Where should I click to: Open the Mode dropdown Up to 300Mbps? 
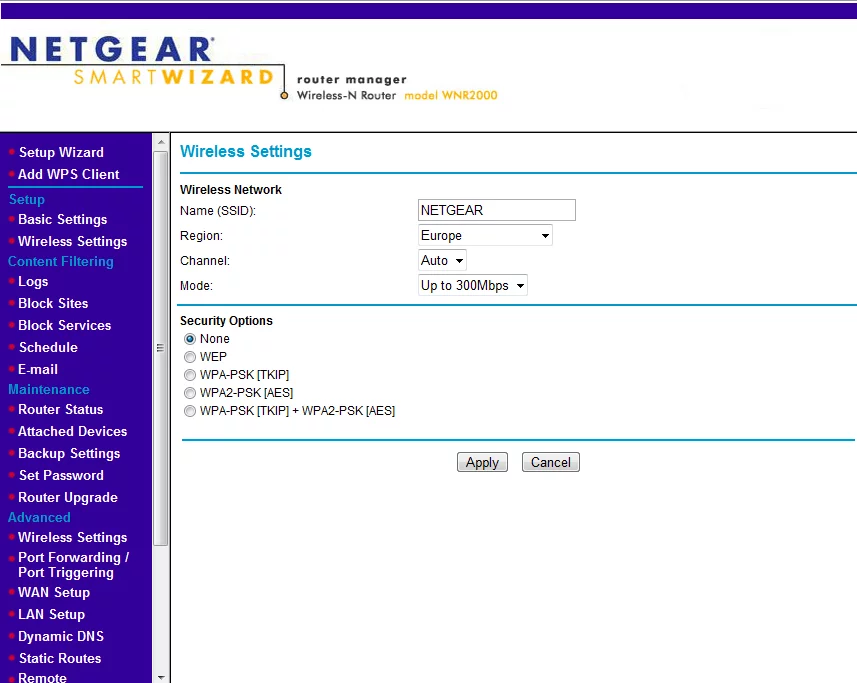click(473, 285)
